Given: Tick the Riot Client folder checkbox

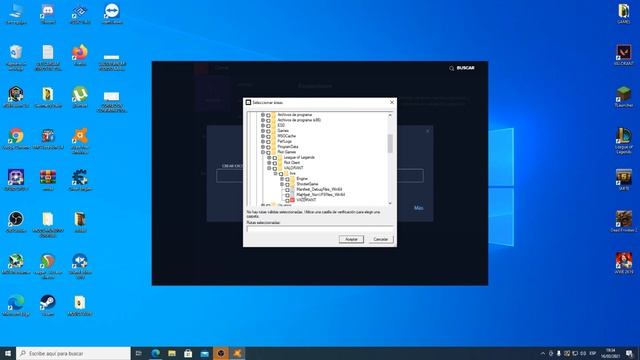Looking at the screenshot, I should click(x=275, y=163).
